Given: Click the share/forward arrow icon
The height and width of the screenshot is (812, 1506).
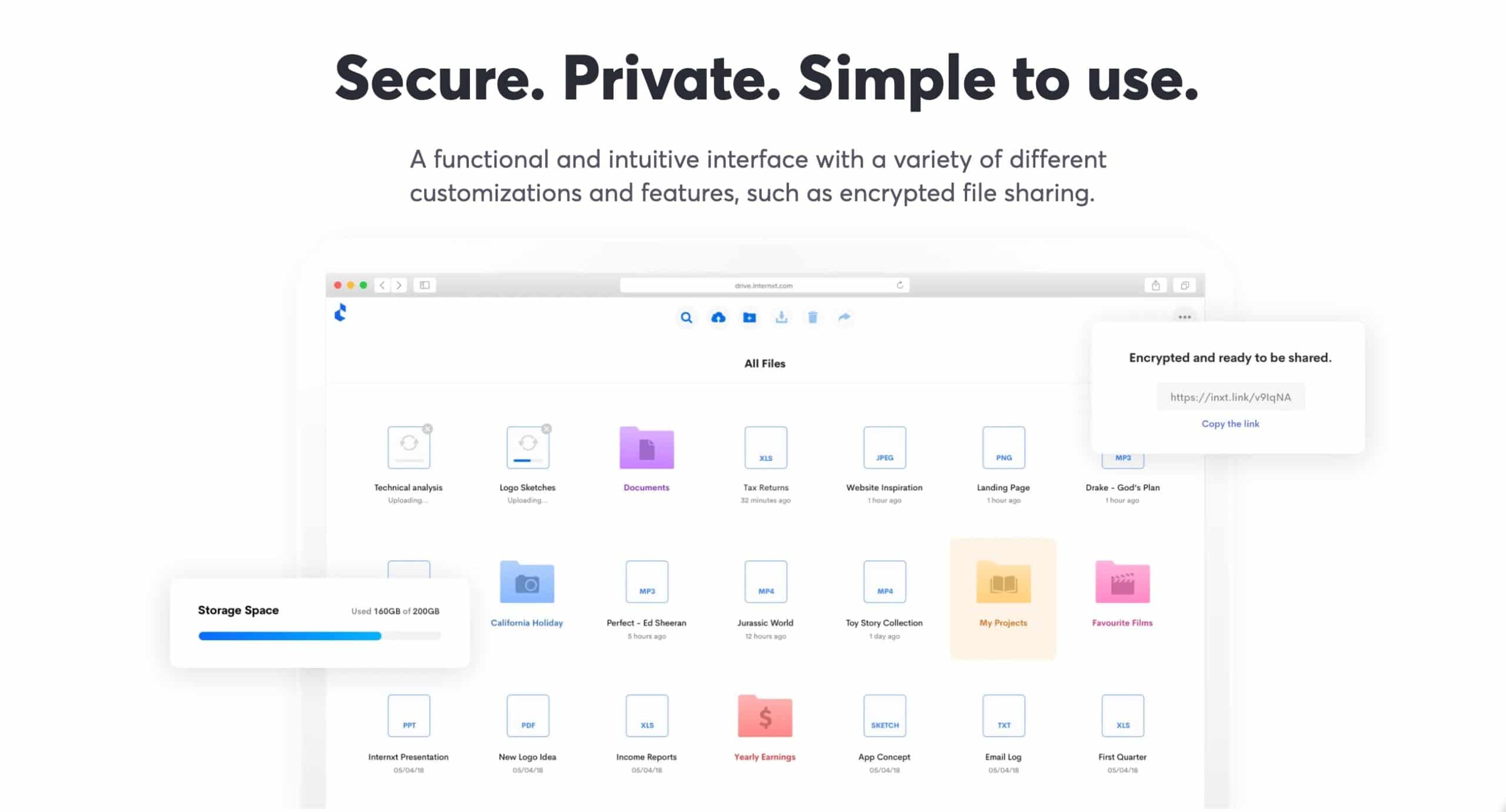Looking at the screenshot, I should (x=844, y=318).
